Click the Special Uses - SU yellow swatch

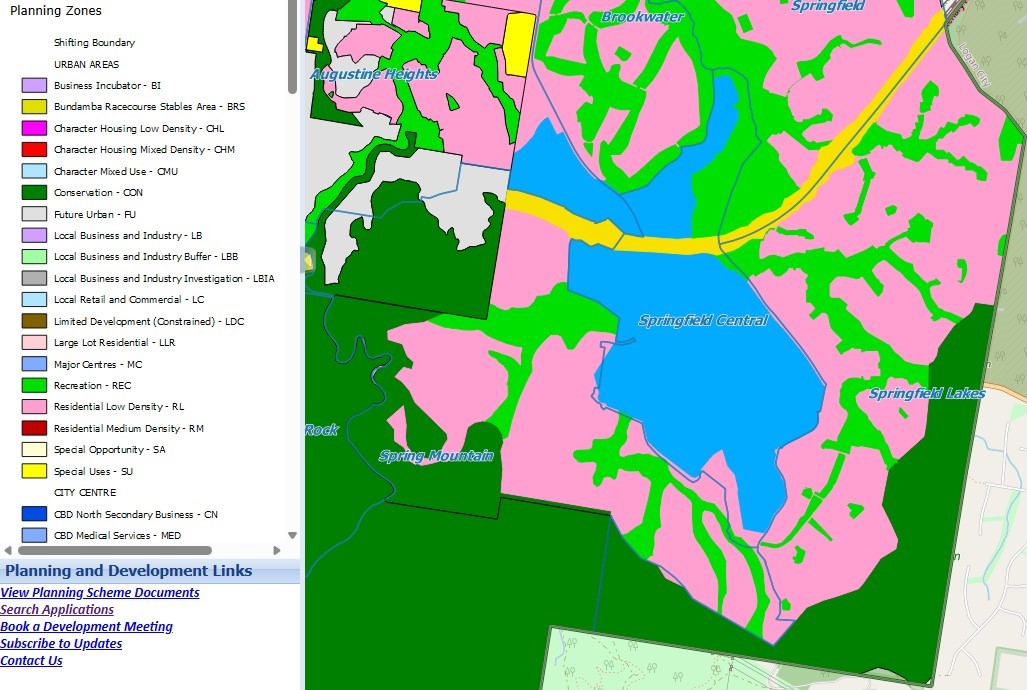coord(34,472)
